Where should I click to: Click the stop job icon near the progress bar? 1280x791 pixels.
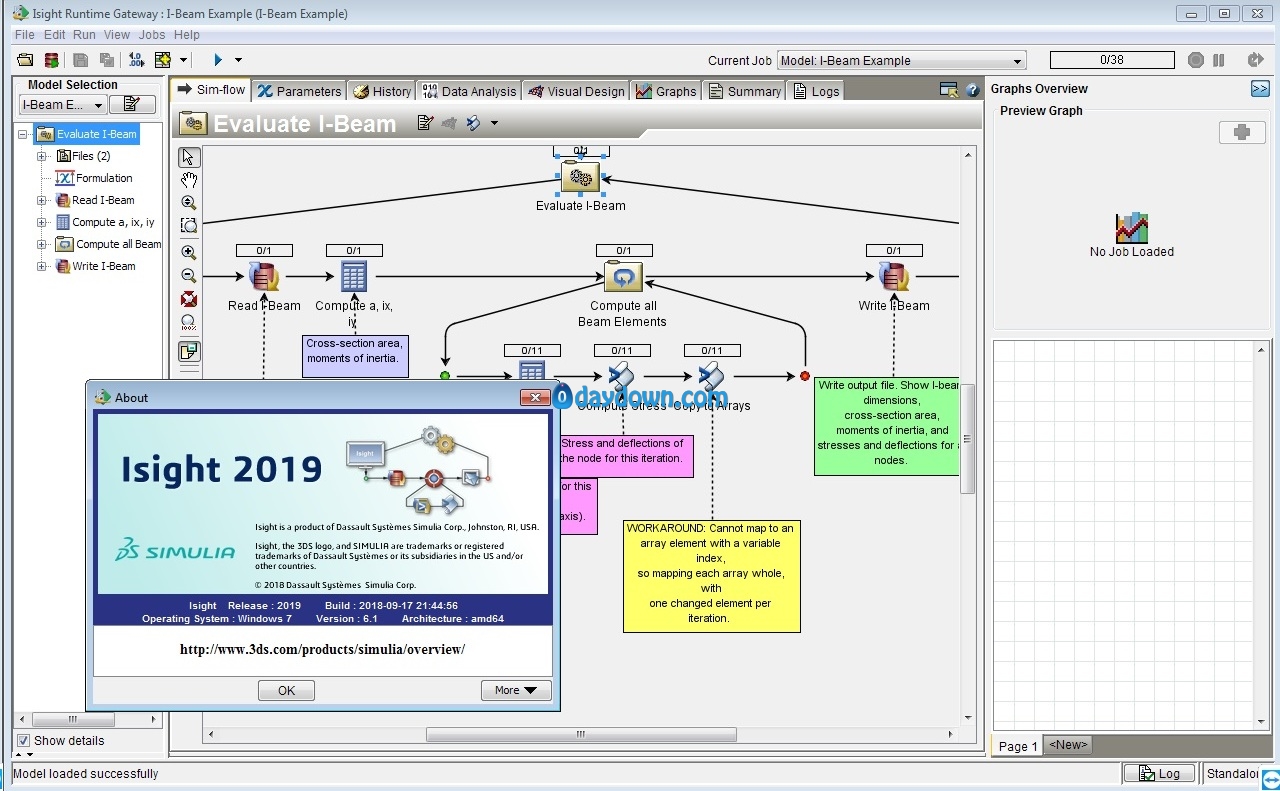[x=1195, y=60]
